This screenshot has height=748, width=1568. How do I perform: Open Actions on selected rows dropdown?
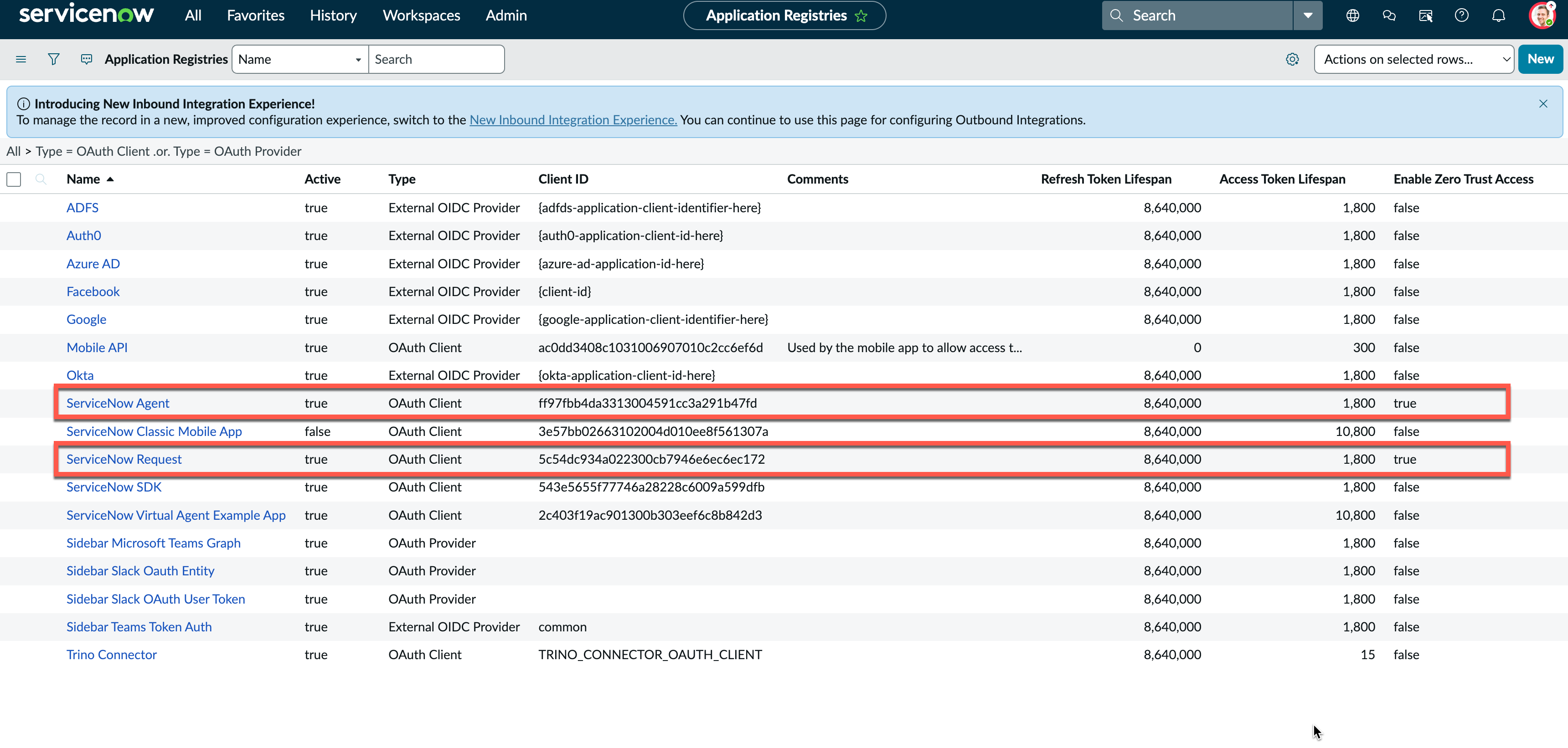(x=1413, y=59)
